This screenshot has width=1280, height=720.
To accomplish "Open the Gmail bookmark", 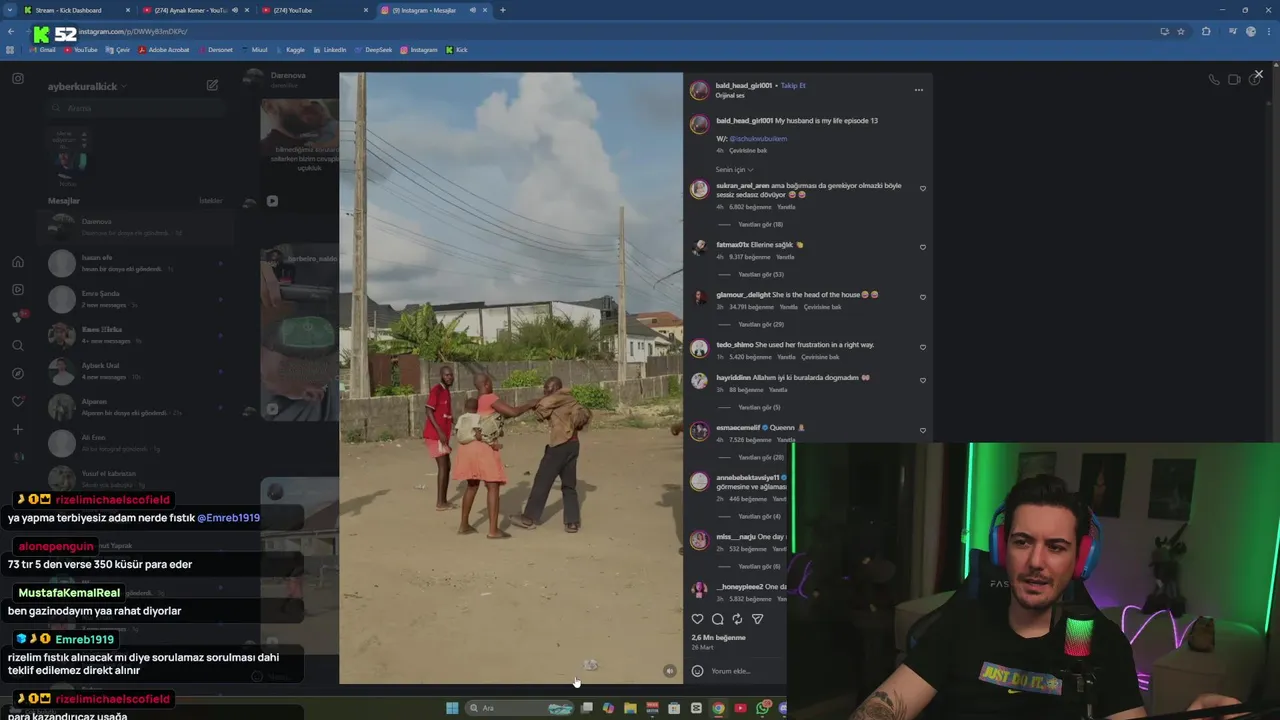I will coord(42,50).
